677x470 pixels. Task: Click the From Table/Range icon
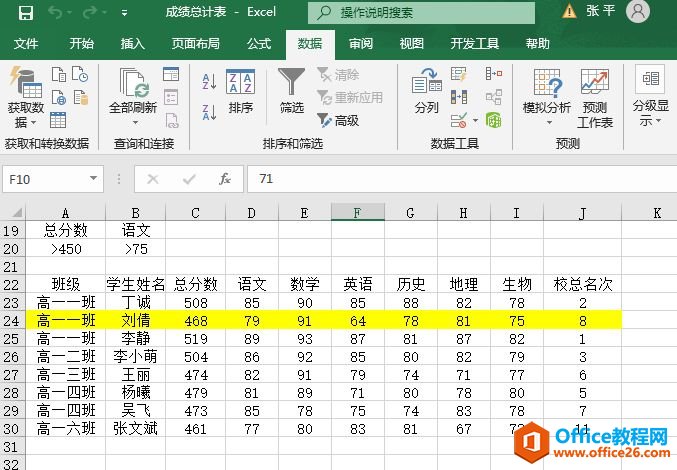58,120
